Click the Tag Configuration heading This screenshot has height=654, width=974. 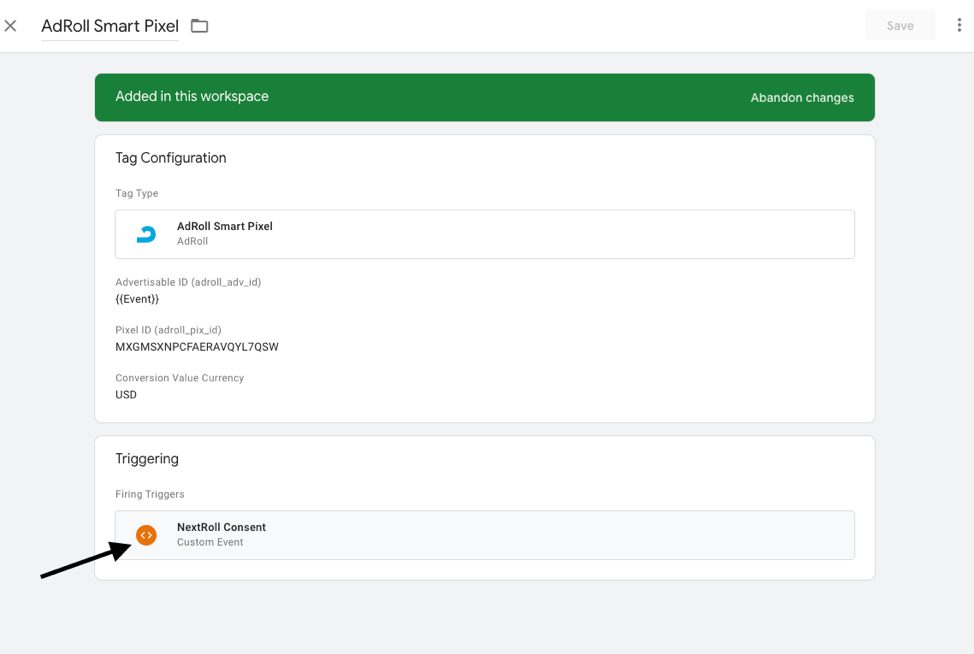[x=171, y=158]
